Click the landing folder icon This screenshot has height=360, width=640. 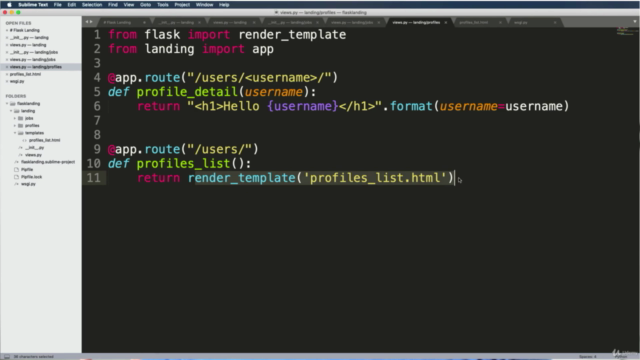pos(17,111)
